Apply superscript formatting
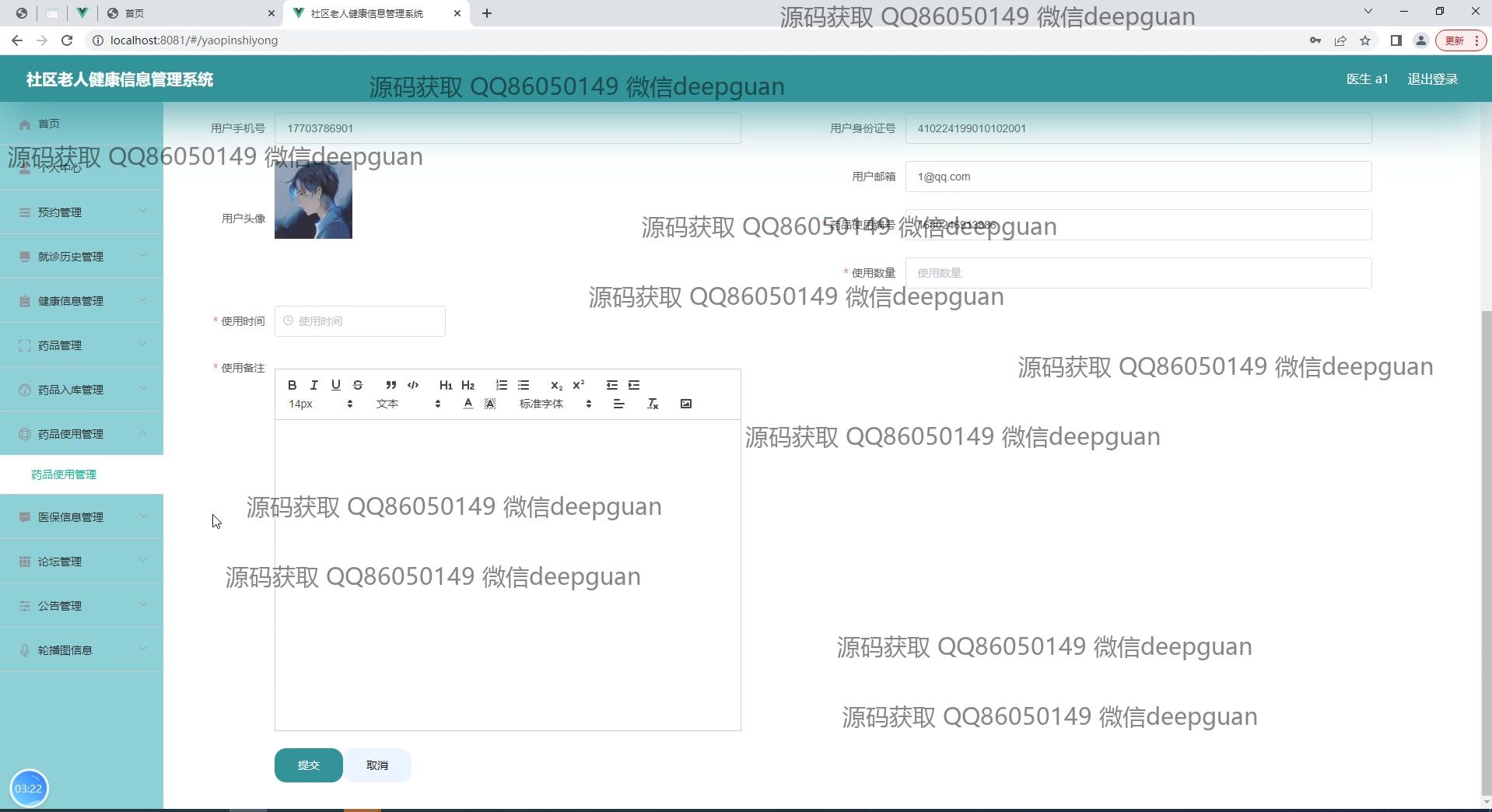1492x812 pixels. tap(578, 385)
